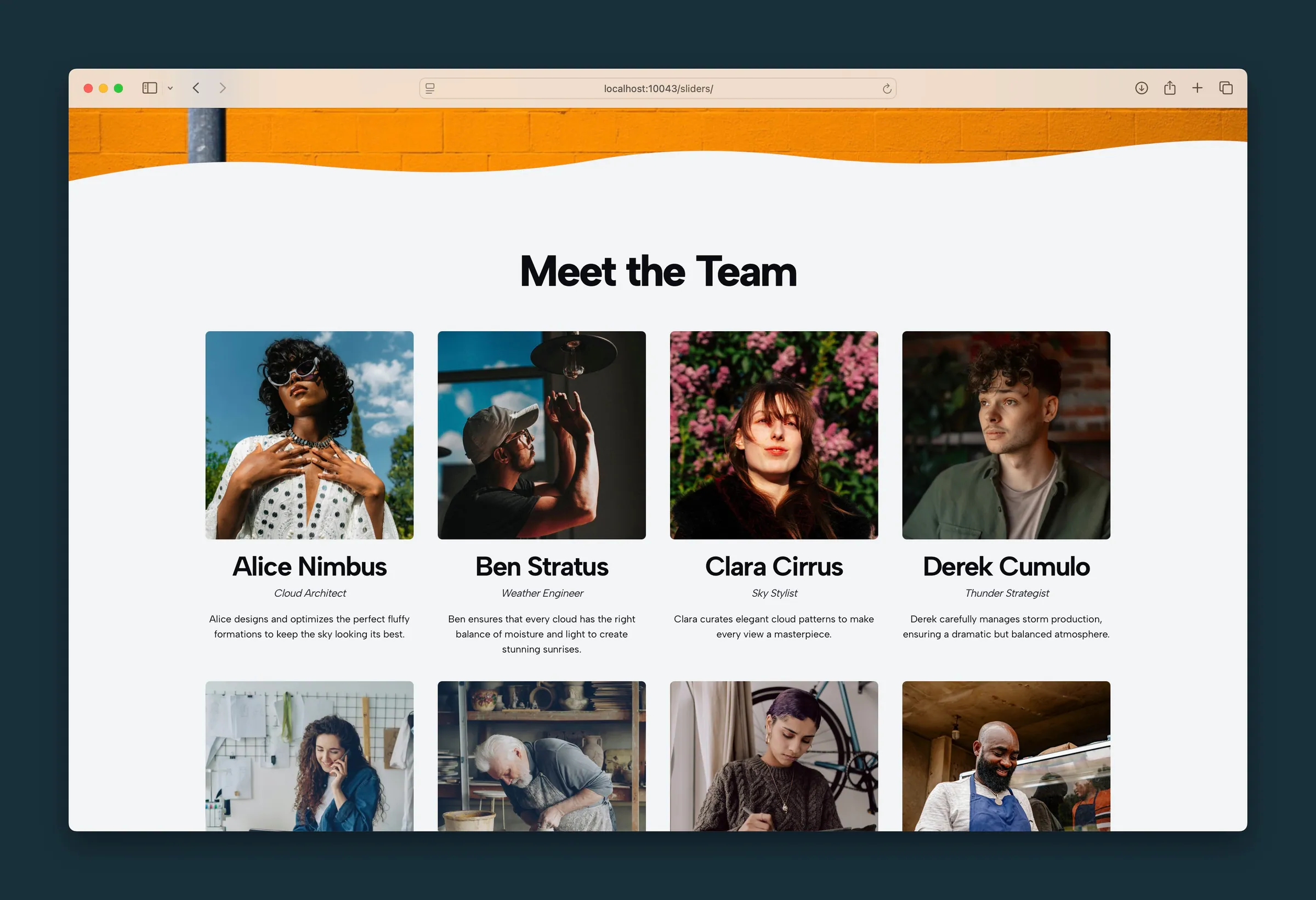
Task: Select the Clara Cirrus name heading
Action: [774, 567]
